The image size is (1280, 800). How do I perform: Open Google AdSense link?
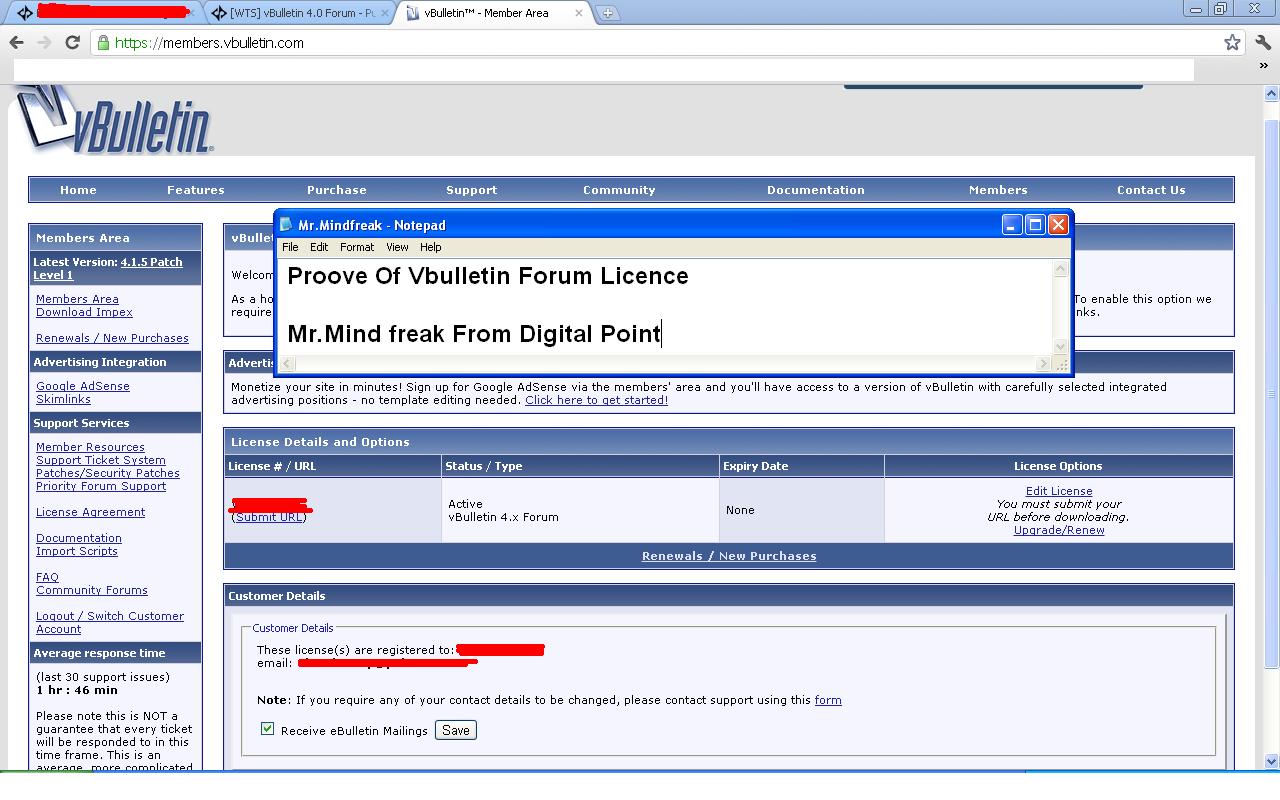[x=83, y=386]
